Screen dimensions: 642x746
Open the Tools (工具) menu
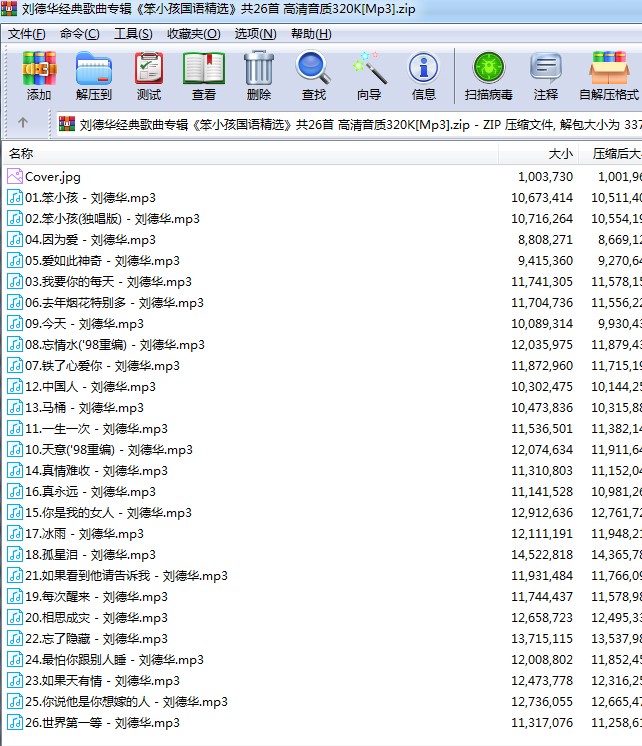click(x=133, y=34)
